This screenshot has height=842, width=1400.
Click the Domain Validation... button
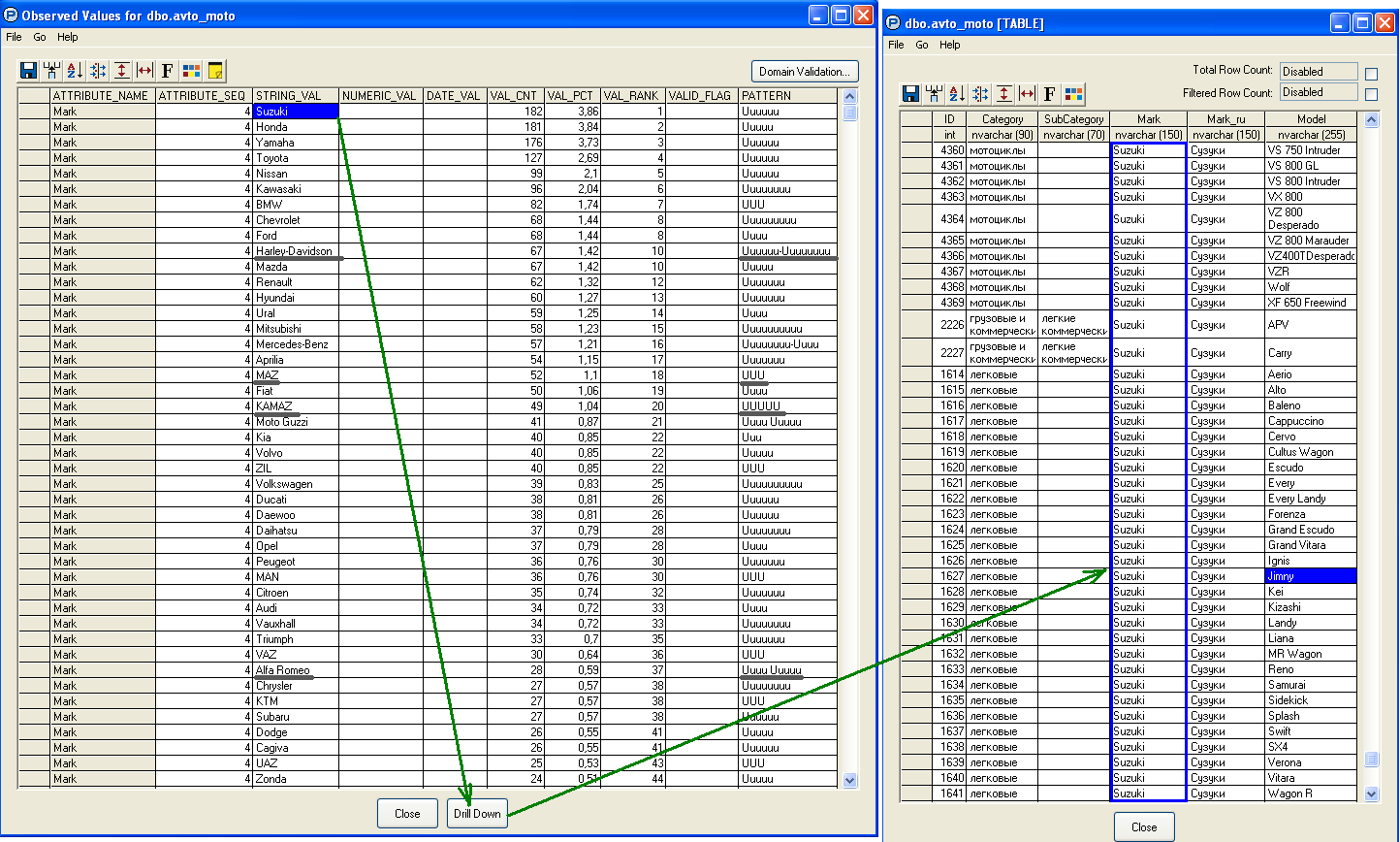pos(805,72)
